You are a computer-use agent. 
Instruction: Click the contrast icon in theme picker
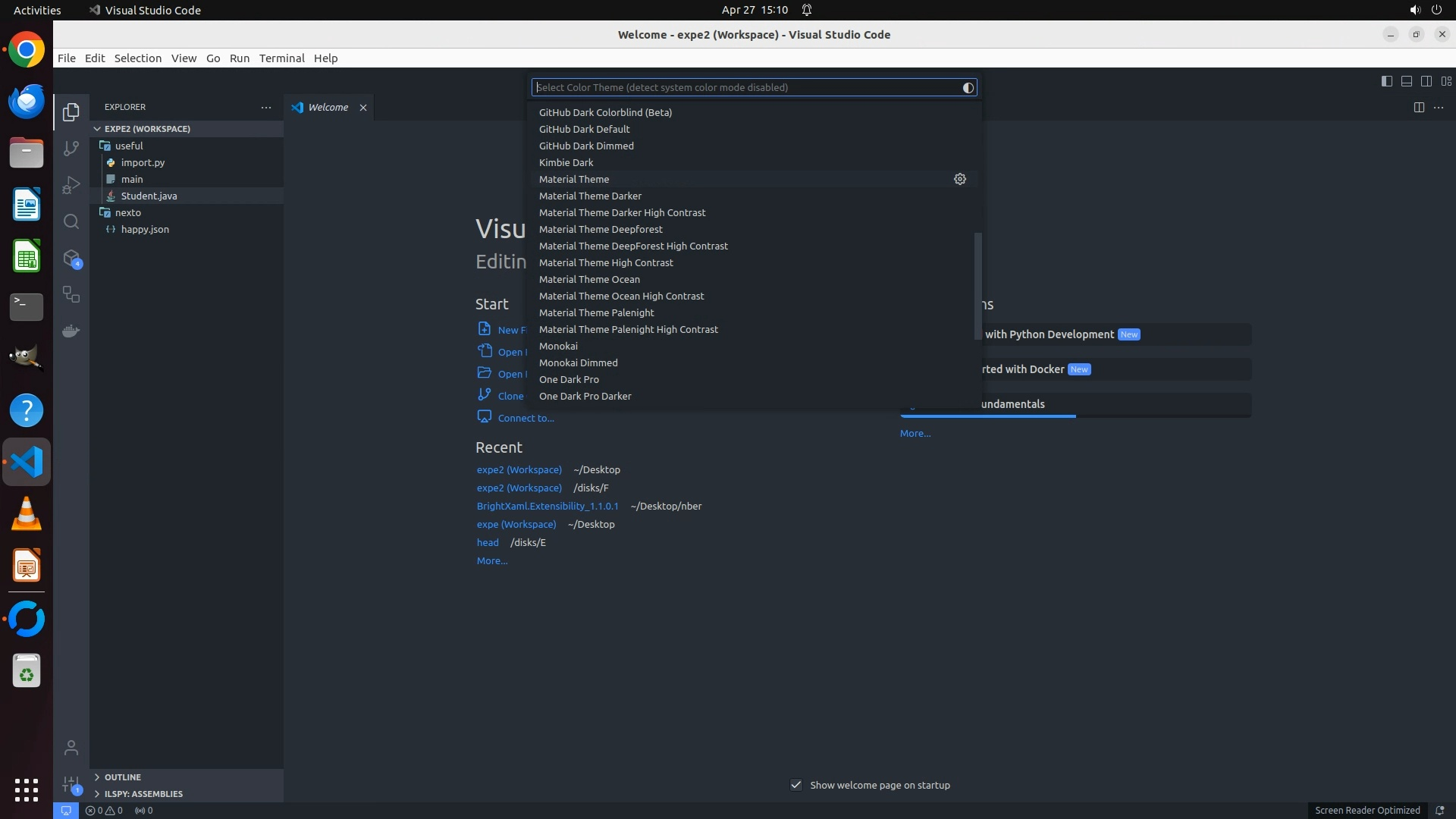(x=968, y=88)
